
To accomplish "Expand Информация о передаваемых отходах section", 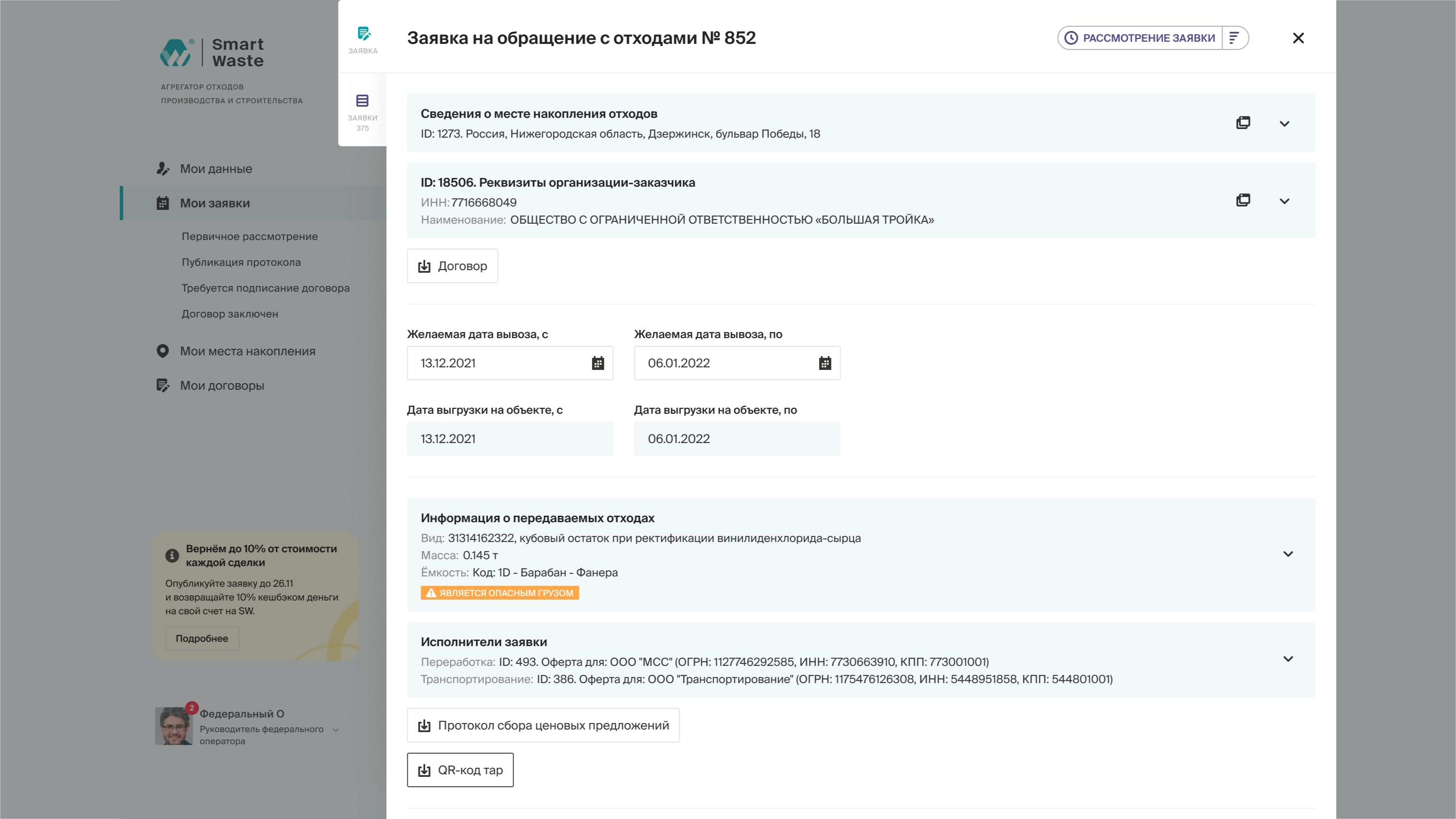I will coord(1288,554).
